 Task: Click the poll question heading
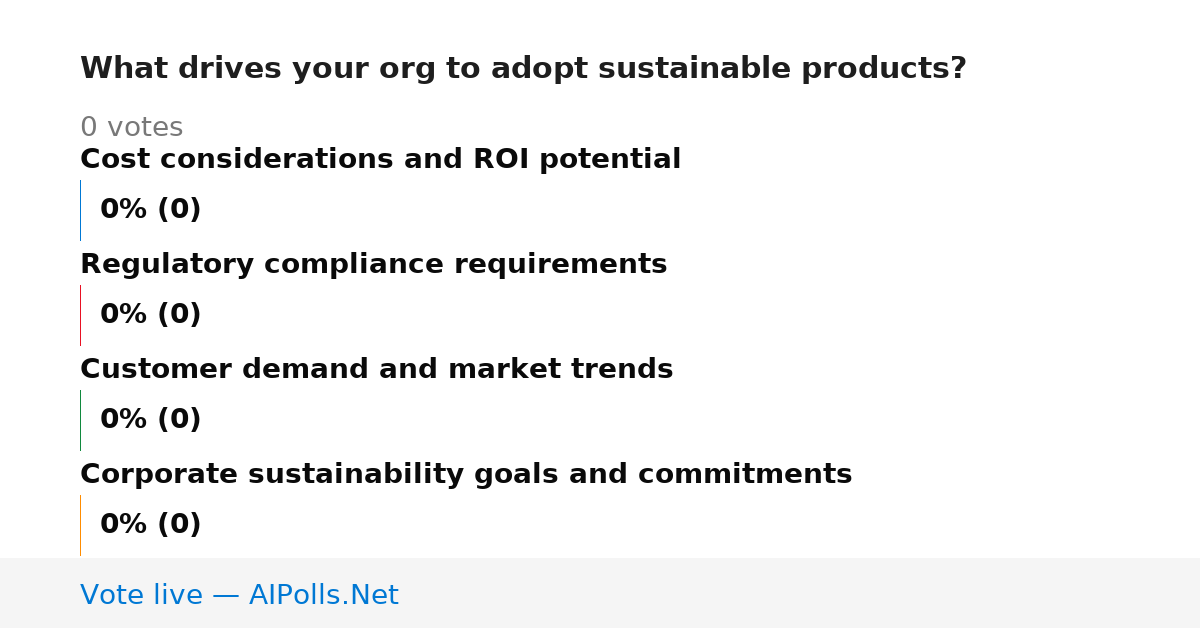coord(523,69)
